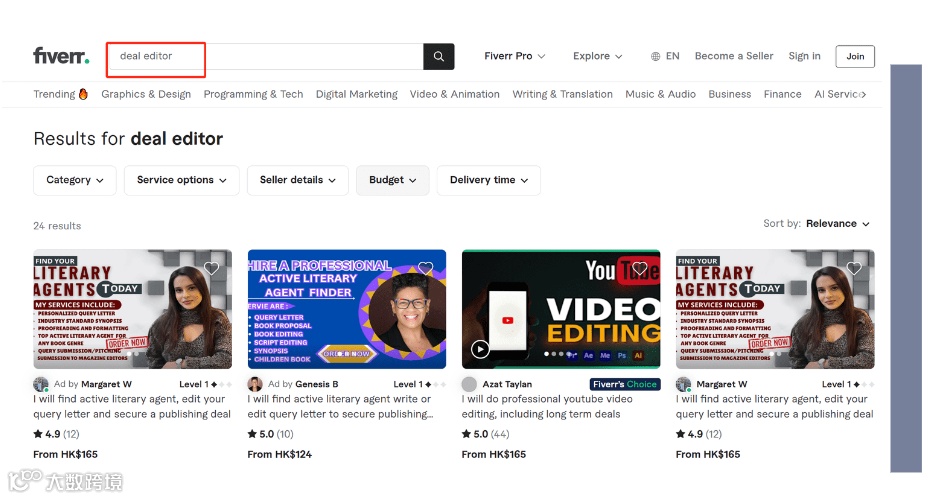Click the From HK$124 price
The image size is (937, 499).
pos(280,454)
